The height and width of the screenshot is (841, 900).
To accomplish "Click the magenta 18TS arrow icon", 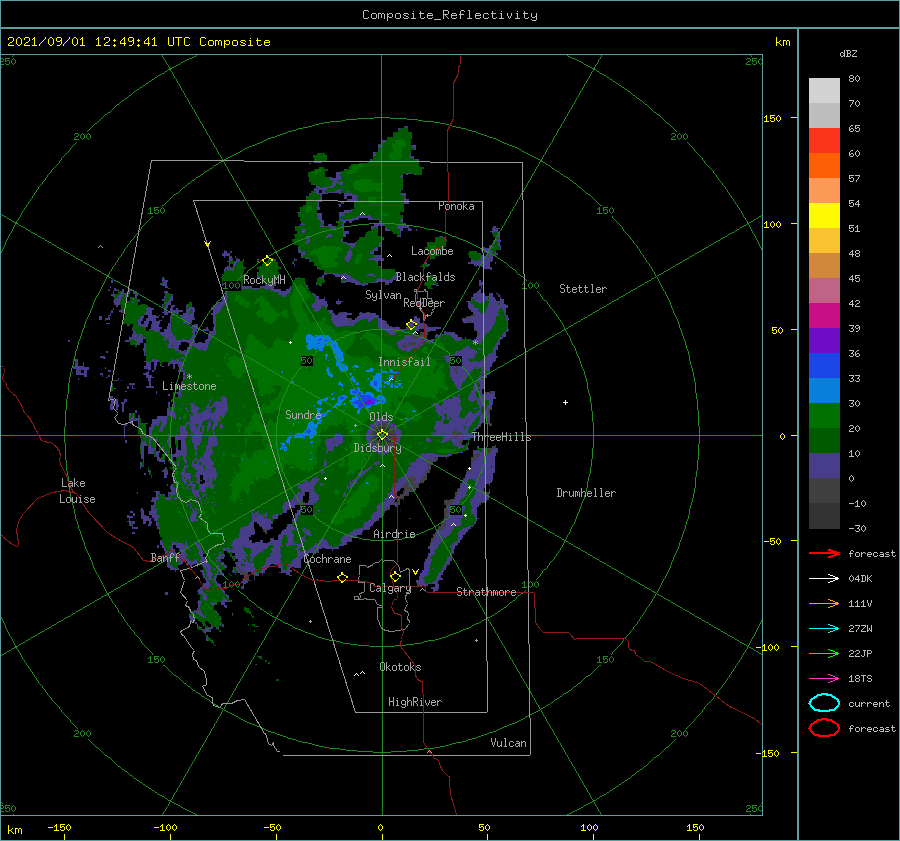I will click(824, 679).
